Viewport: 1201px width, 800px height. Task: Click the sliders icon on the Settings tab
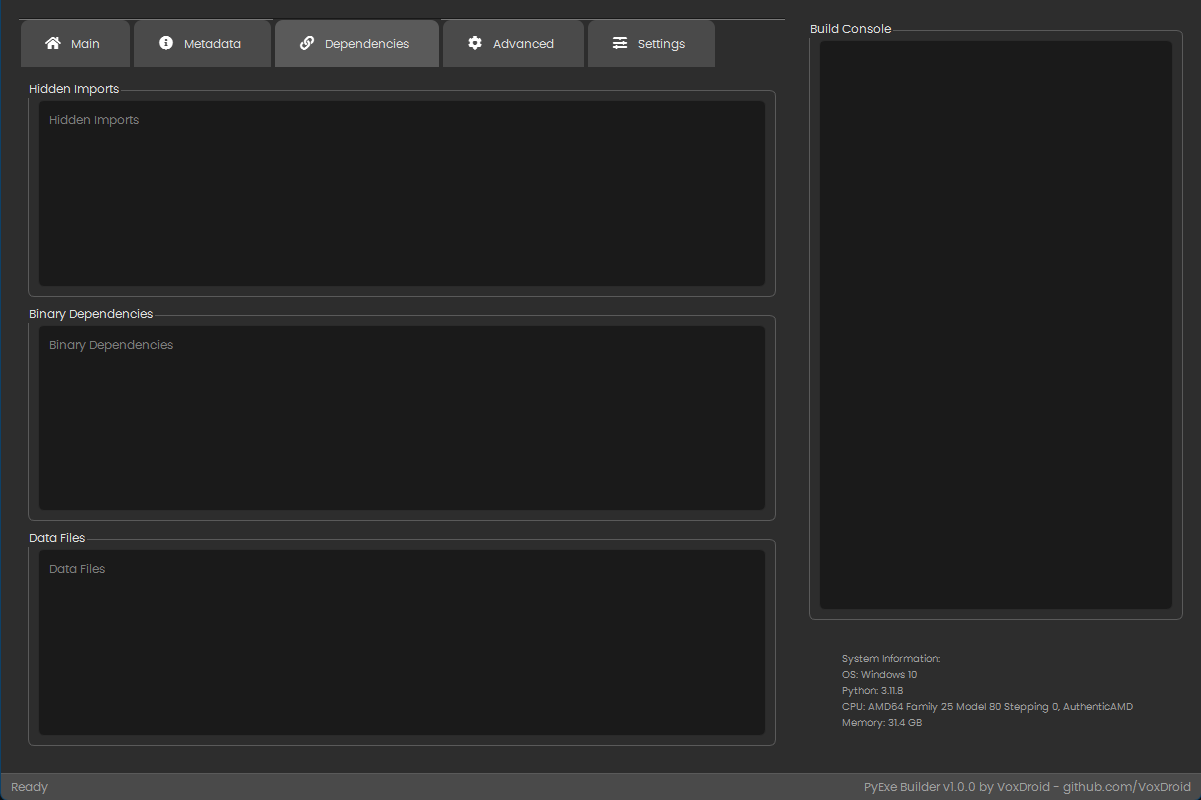[x=622, y=43]
